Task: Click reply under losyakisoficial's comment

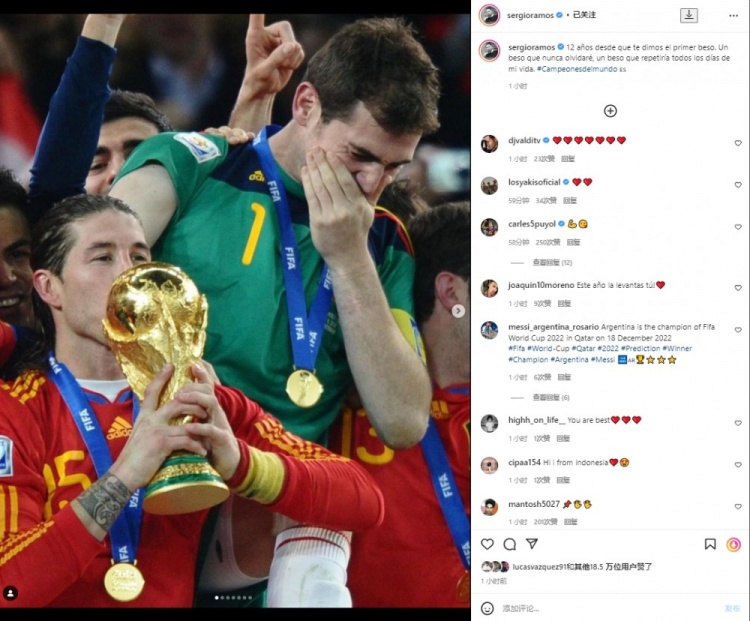Action: 570,200
